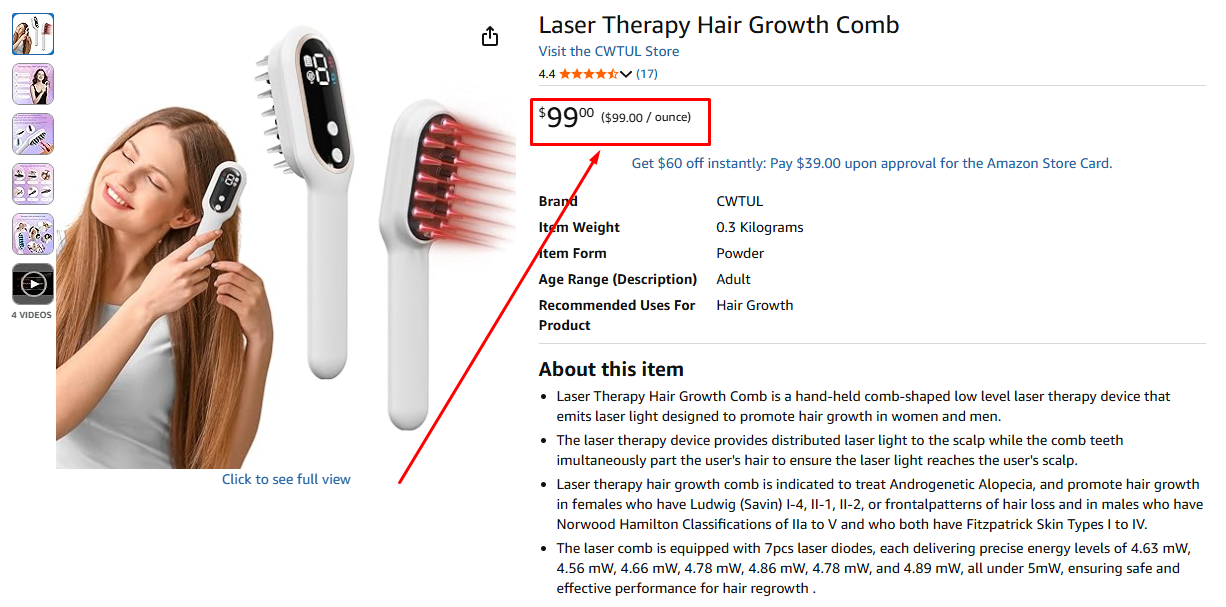Expand the rating breakdown chevron
This screenshot has height=607, width=1226.
point(626,74)
